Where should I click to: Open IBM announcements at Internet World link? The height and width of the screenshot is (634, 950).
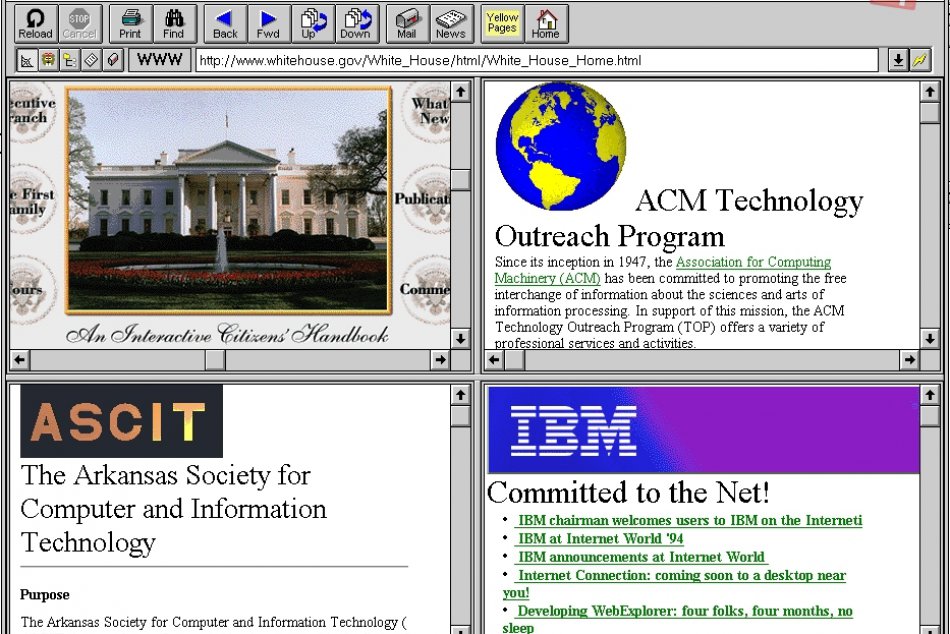pyautogui.click(x=642, y=557)
